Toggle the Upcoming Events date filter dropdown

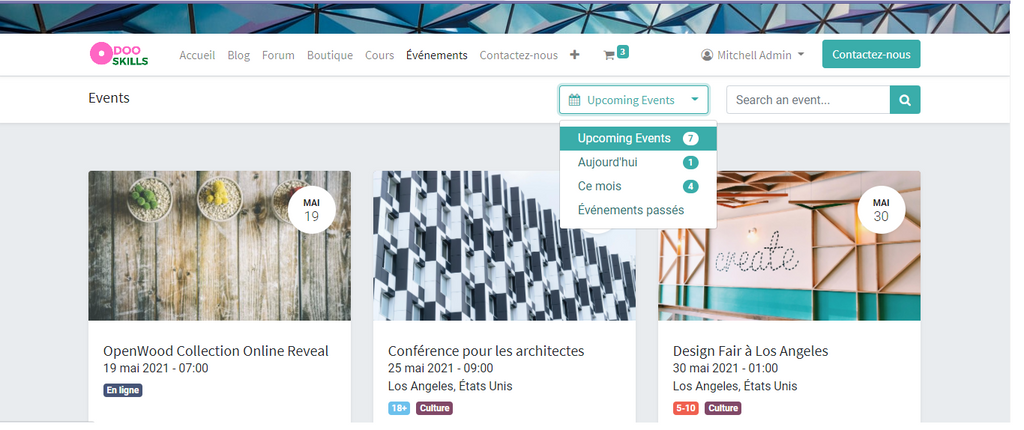[633, 100]
